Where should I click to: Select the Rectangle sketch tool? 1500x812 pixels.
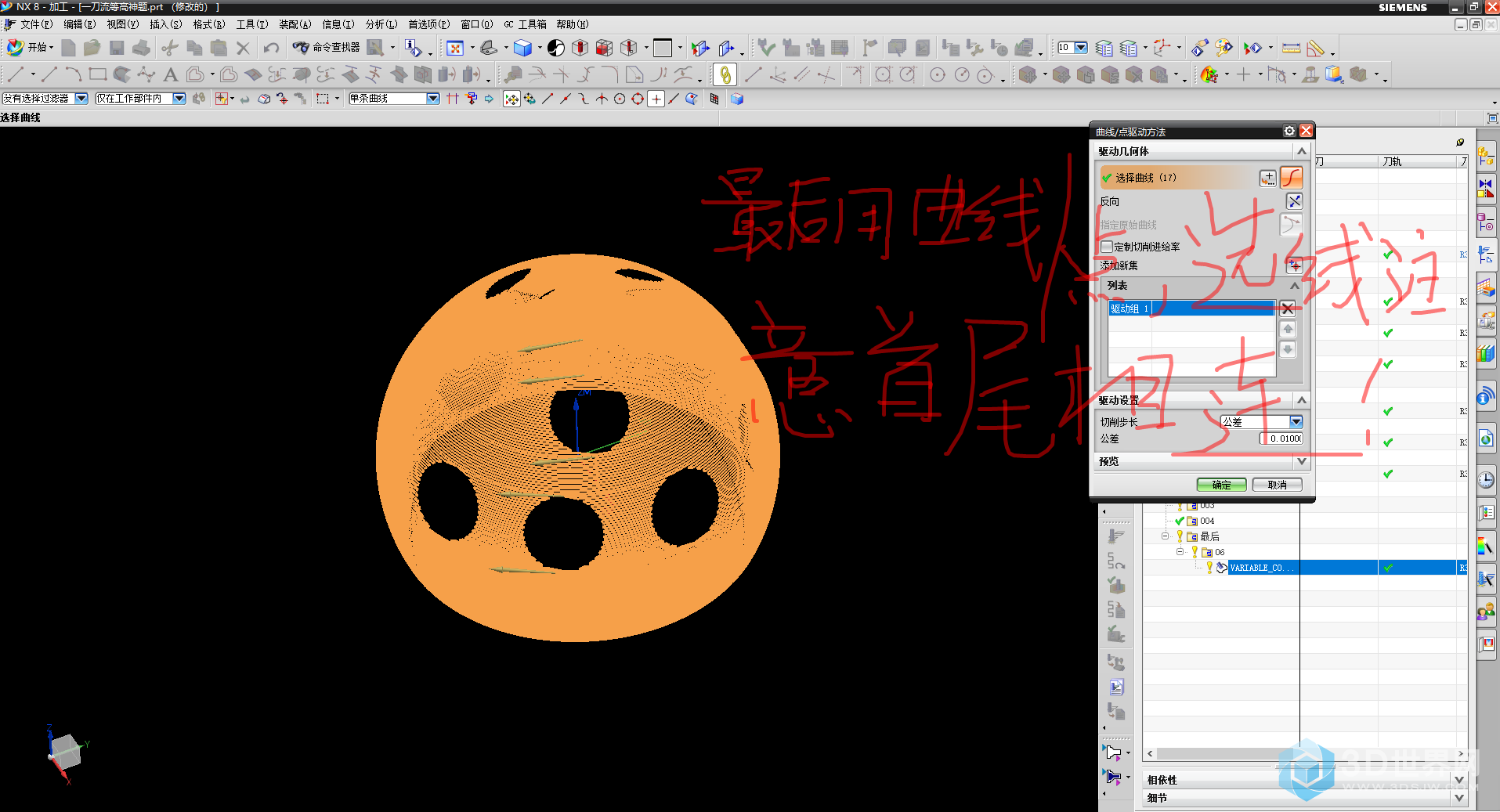[97, 74]
